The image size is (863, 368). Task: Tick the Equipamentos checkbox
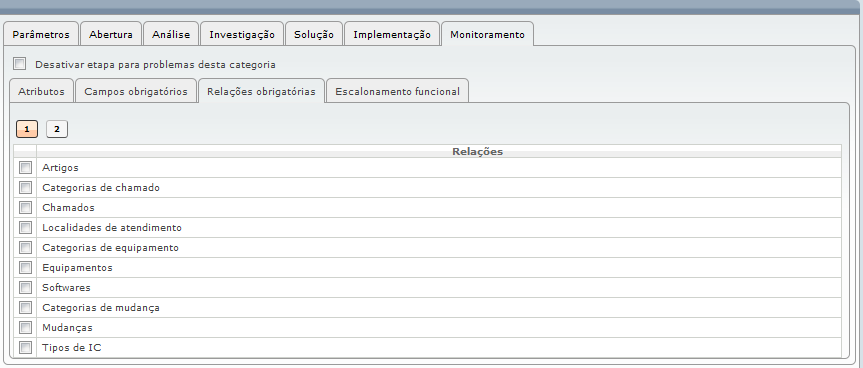[x=25, y=267]
